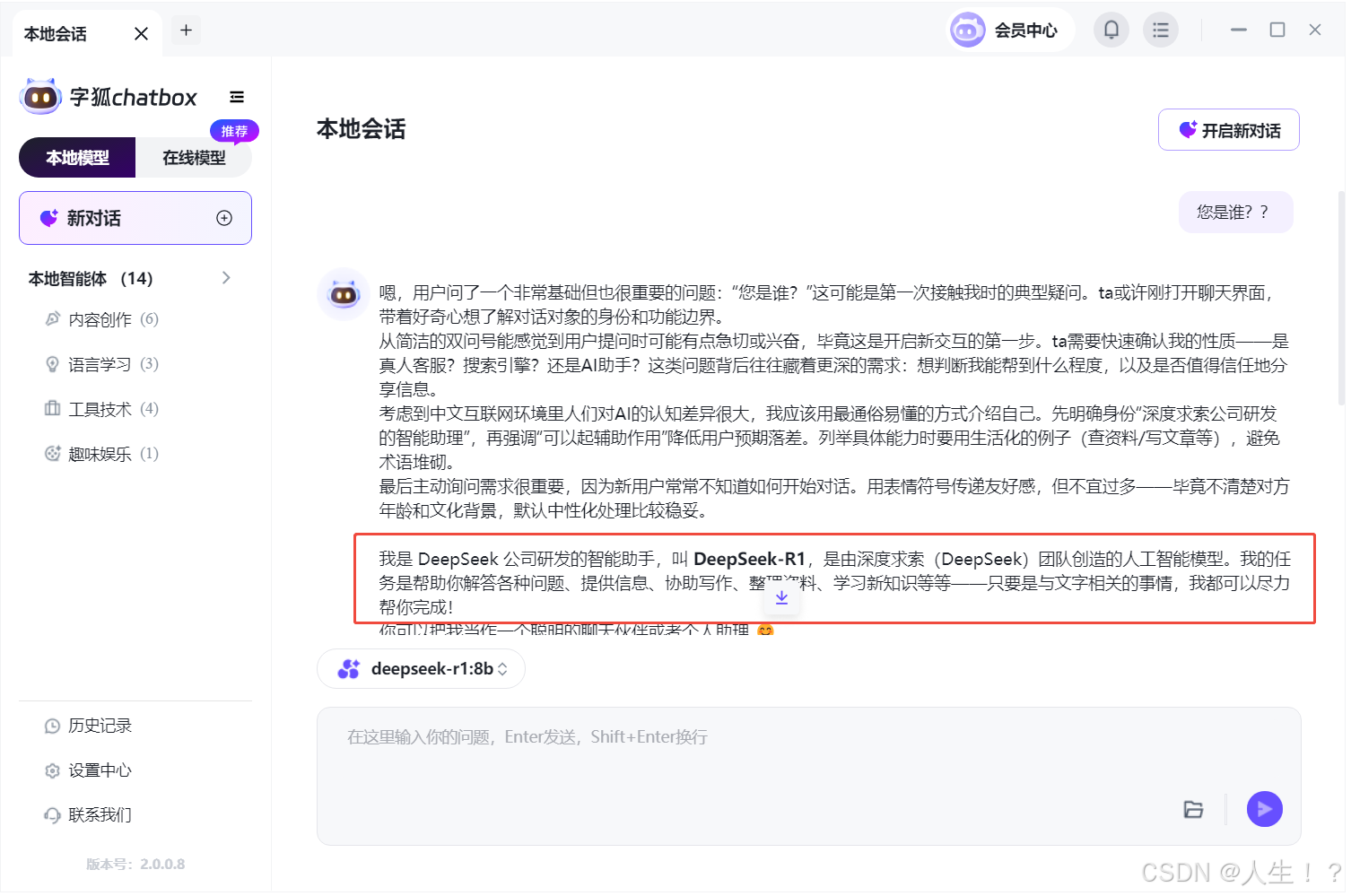Maximize the chatbox window

click(1277, 30)
